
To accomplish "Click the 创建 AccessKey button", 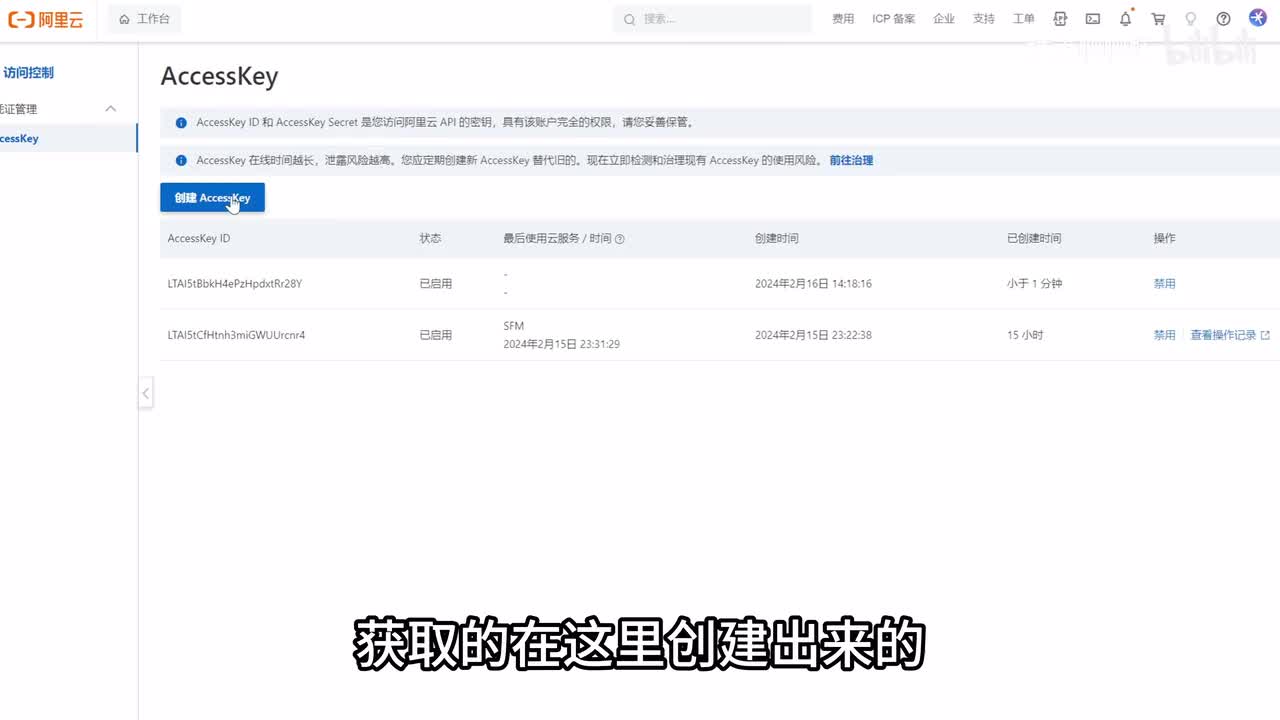I will coord(212,198).
